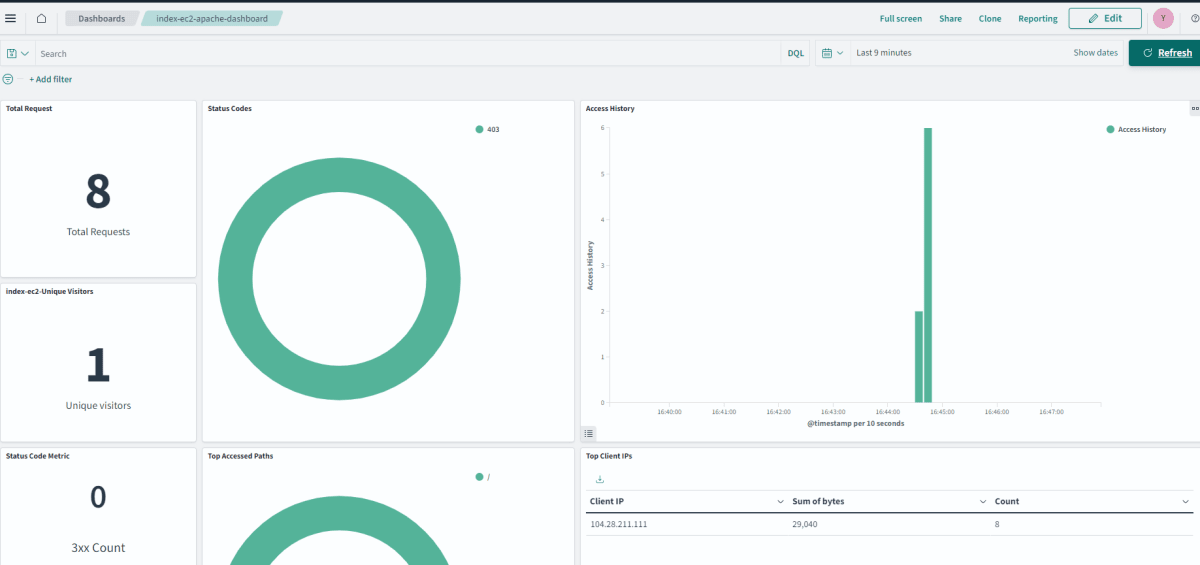Click the 0 3xx Count metric
Image resolution: width=1200 pixels, height=565 pixels.
[x=98, y=497]
